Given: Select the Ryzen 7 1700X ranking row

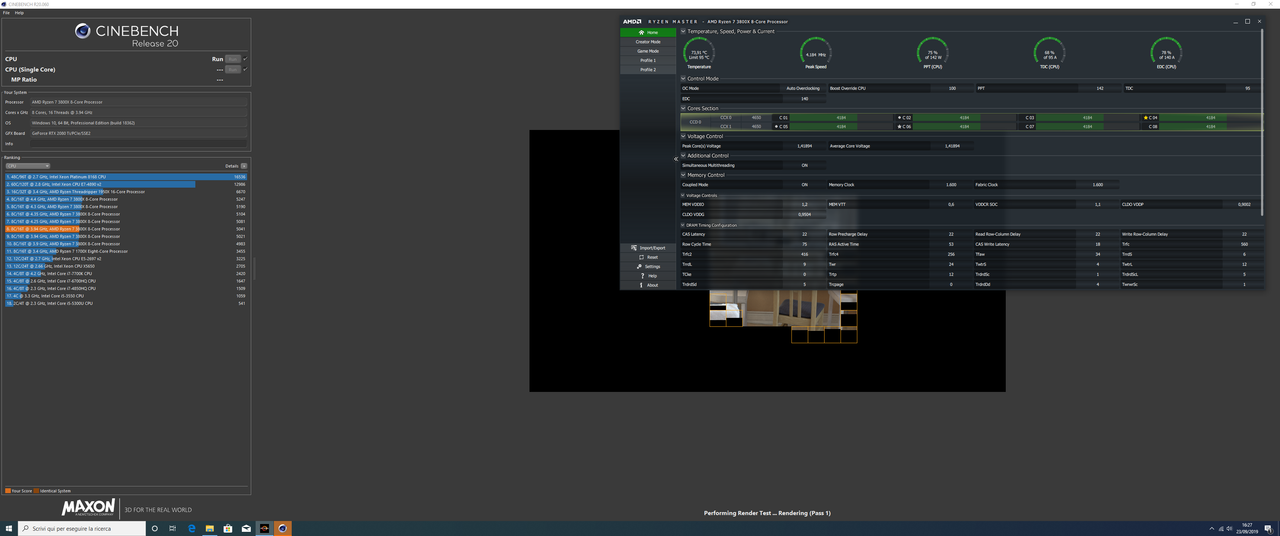Looking at the screenshot, I should [x=126, y=251].
